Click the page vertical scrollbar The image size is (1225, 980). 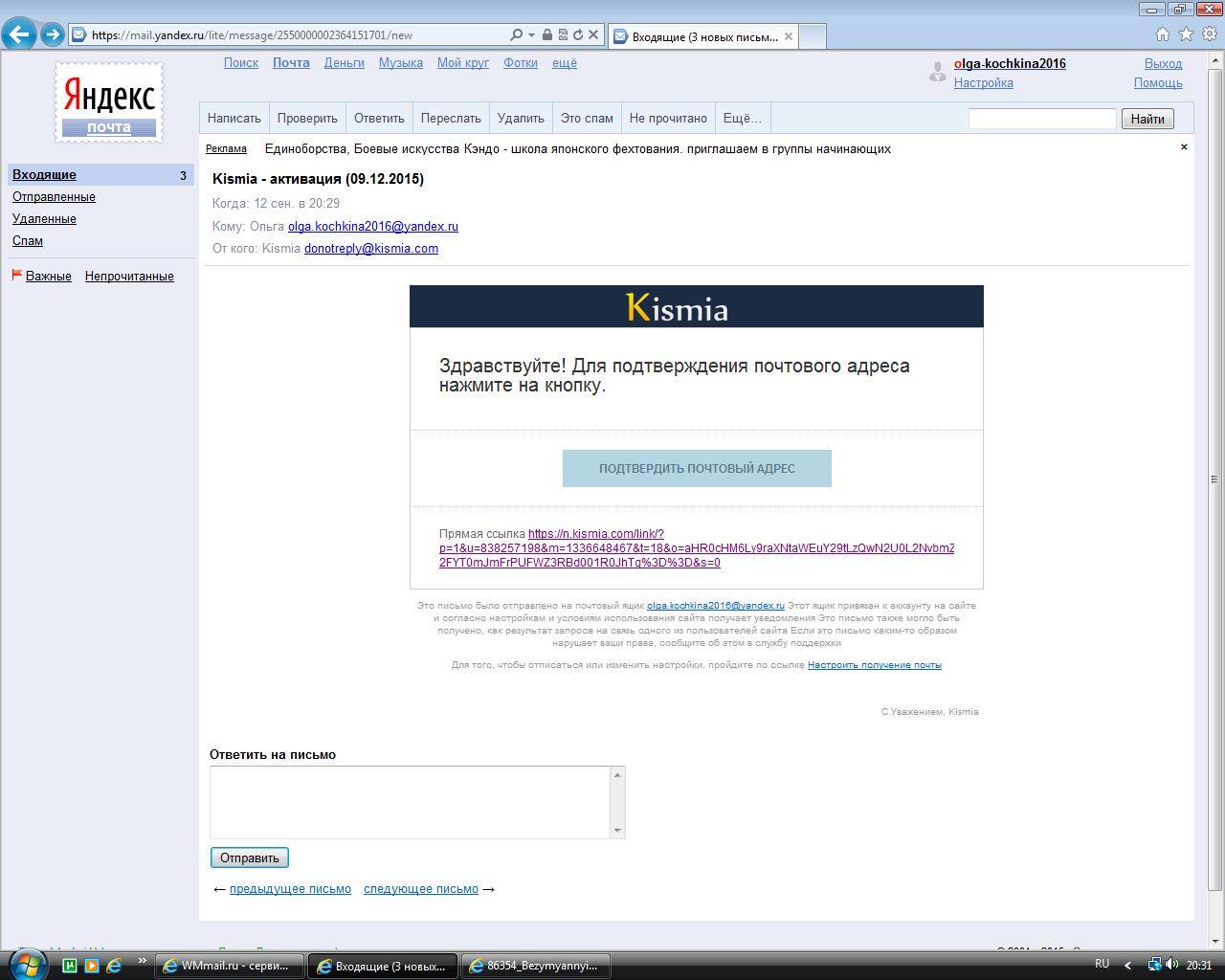pyautogui.click(x=1216, y=479)
